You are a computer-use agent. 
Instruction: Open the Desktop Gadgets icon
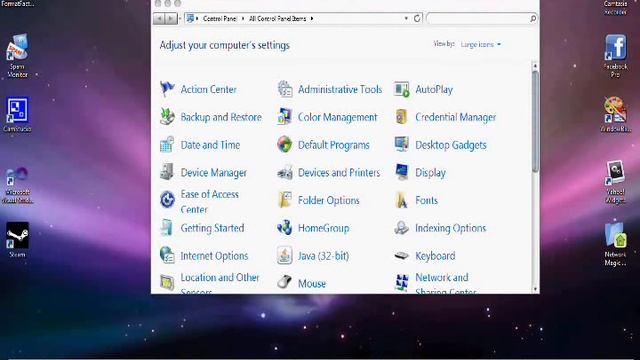coord(402,144)
